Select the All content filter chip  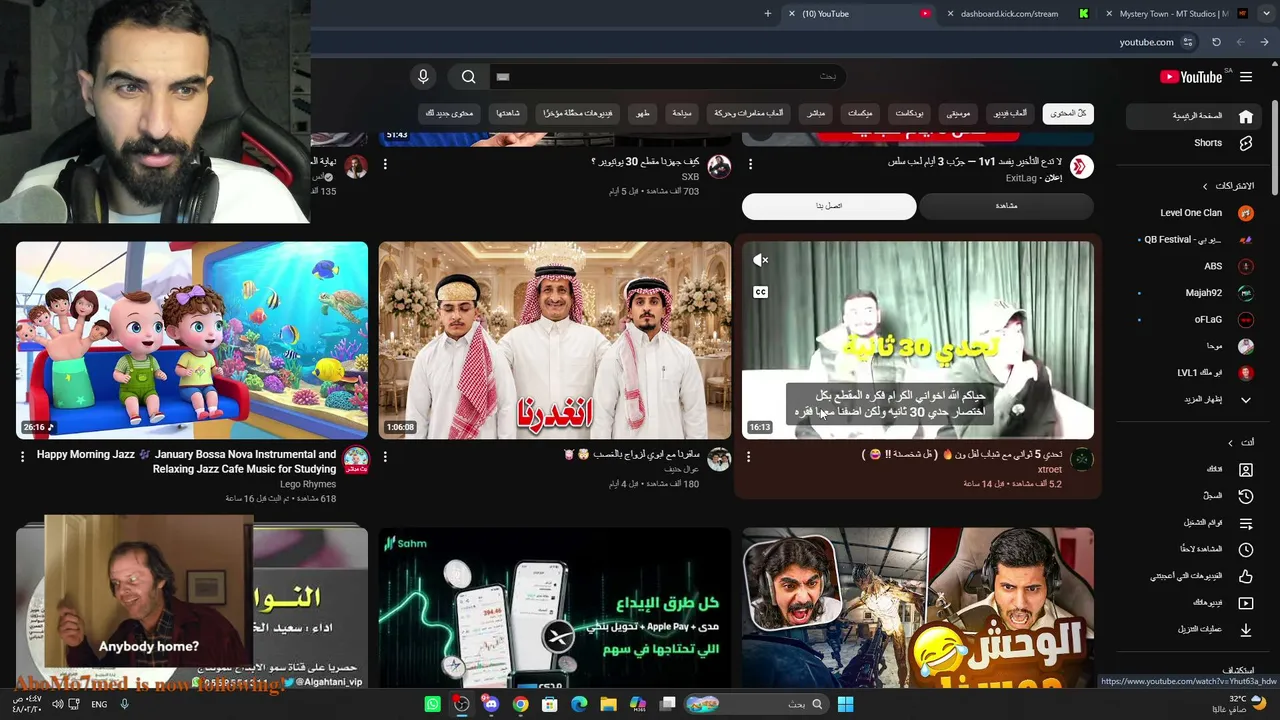coord(1068,114)
